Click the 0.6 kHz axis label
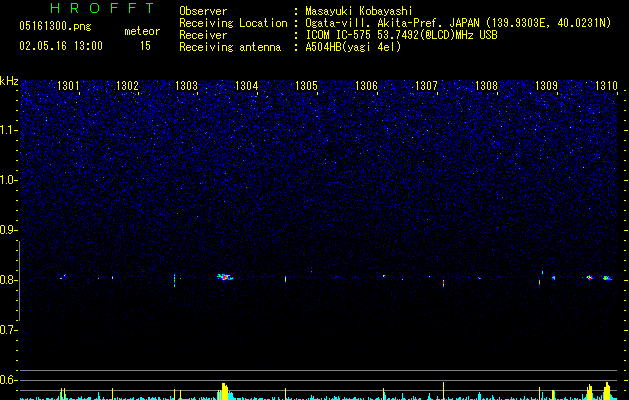This screenshot has width=629, height=400. 8,380
